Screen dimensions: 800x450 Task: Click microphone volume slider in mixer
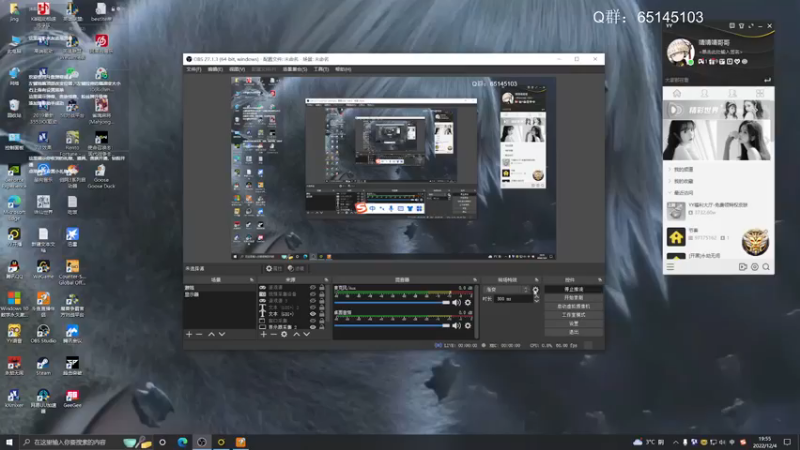tap(392, 303)
